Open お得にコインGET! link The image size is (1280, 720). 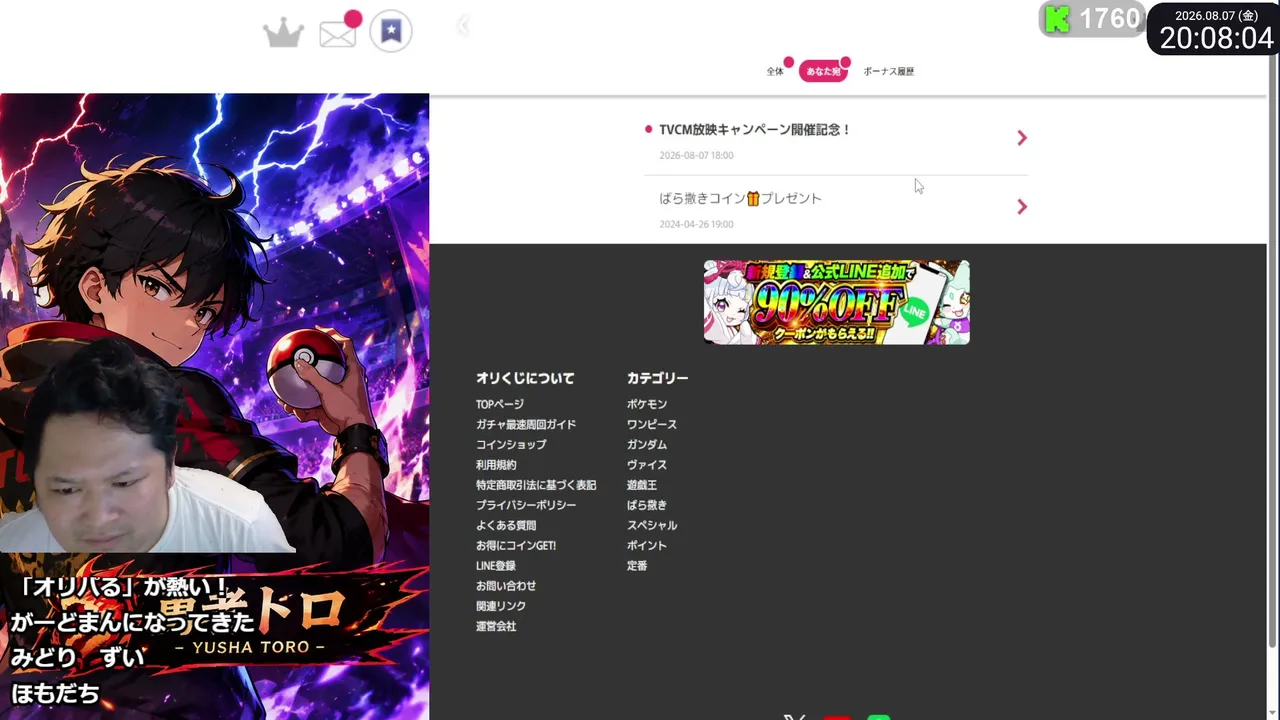[x=516, y=545]
